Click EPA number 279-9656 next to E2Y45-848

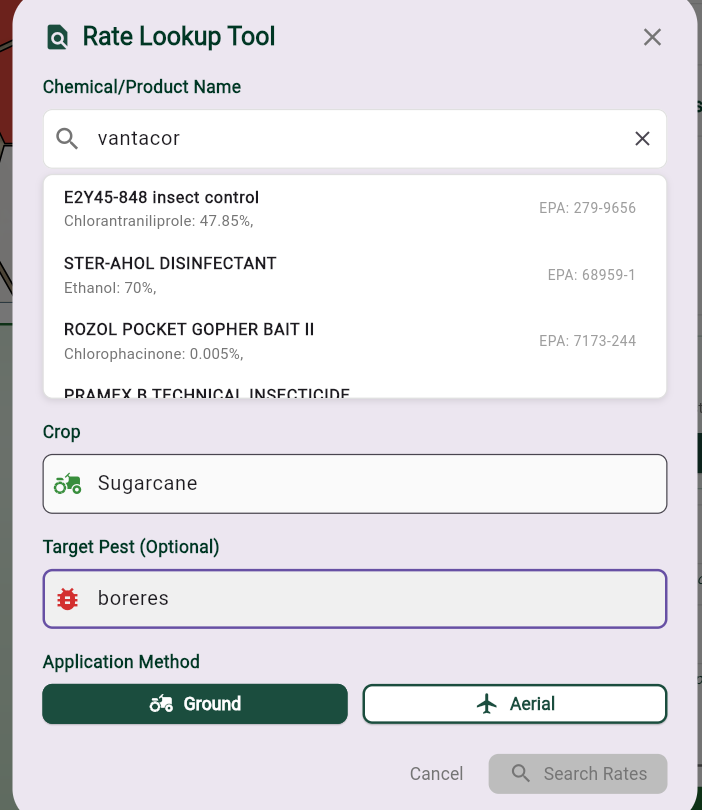click(588, 208)
